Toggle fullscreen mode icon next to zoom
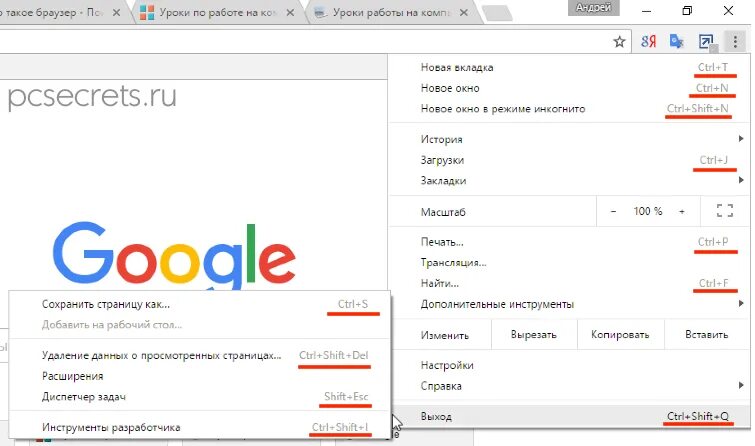Screen dimensions: 755x446 coord(725,211)
